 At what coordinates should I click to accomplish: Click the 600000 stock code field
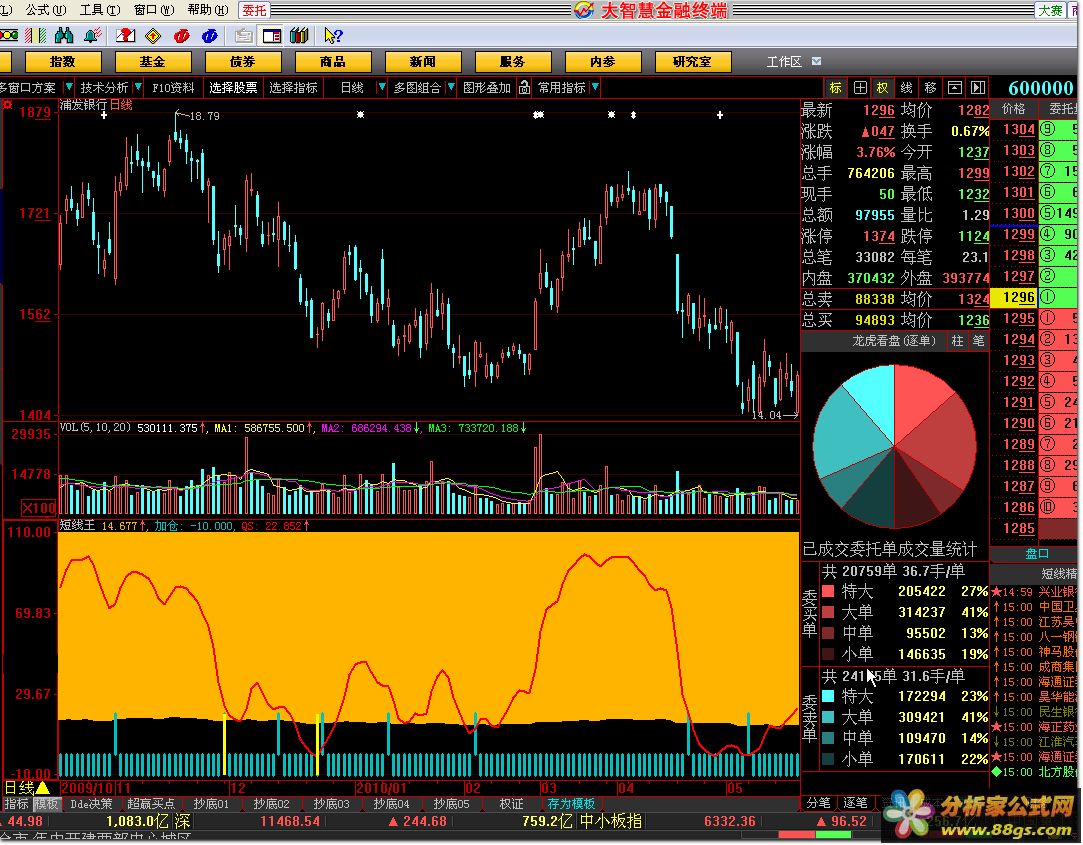click(1039, 88)
